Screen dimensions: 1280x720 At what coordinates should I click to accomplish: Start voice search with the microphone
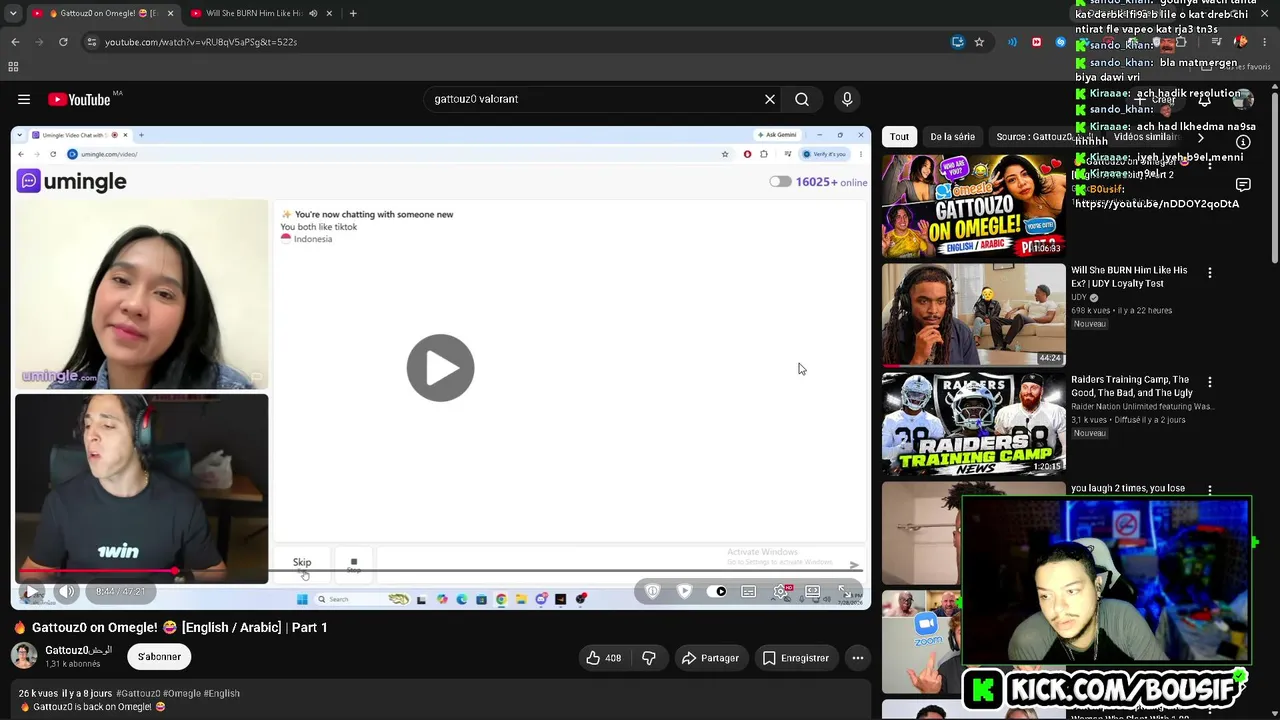(847, 99)
